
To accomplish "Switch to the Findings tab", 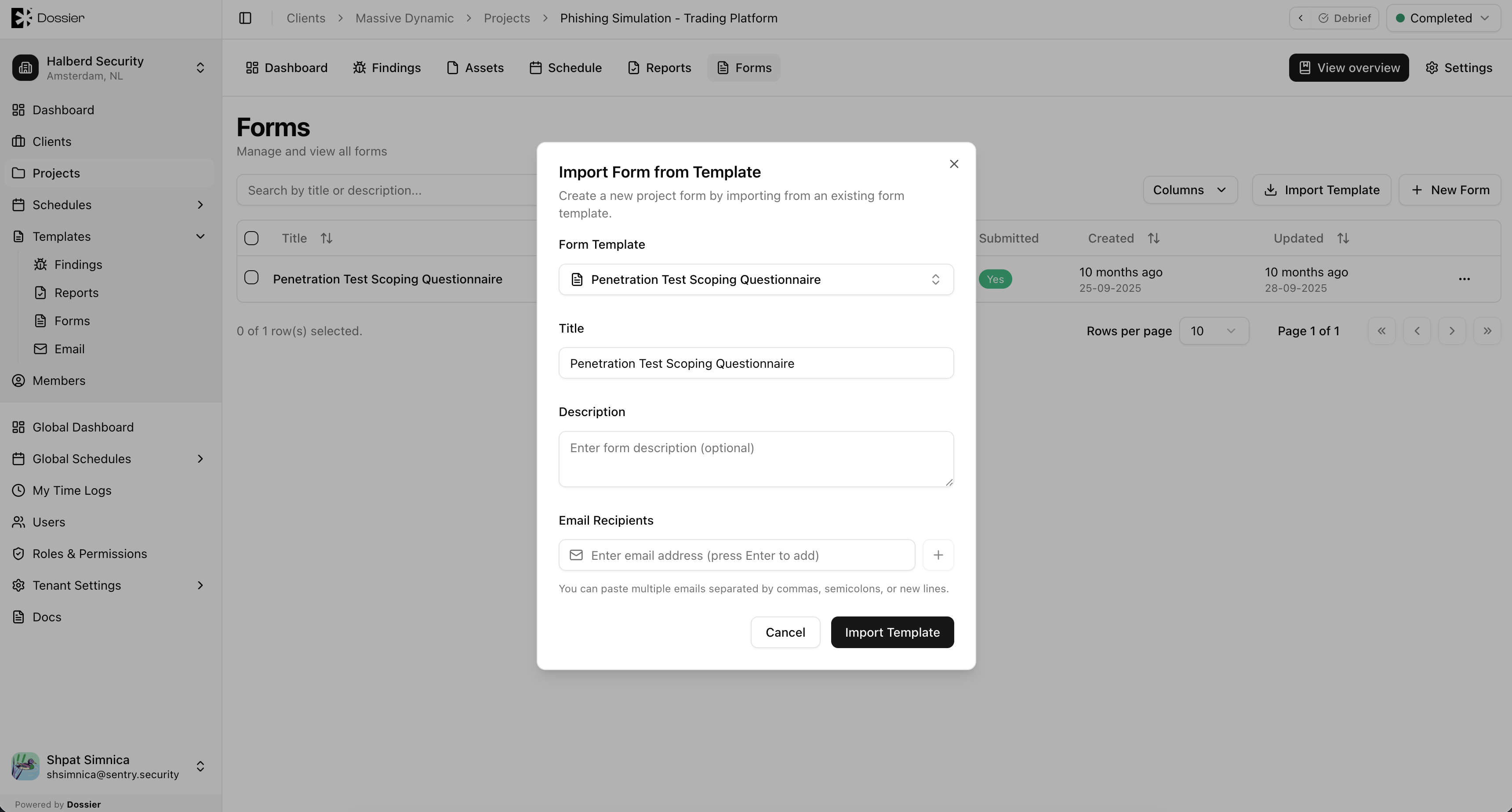I will pyautogui.click(x=387, y=68).
